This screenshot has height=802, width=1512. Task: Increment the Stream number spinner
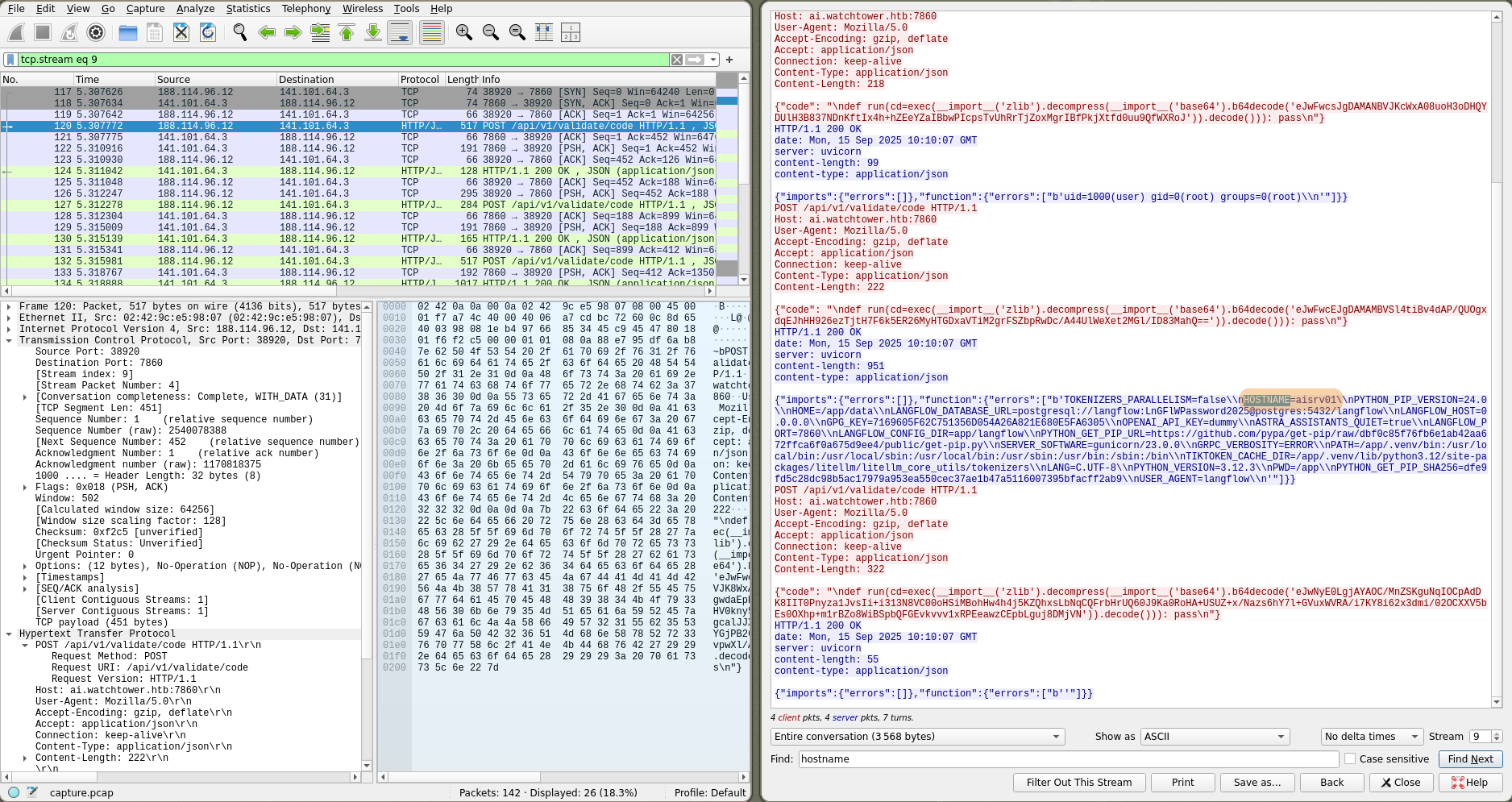[1496, 733]
